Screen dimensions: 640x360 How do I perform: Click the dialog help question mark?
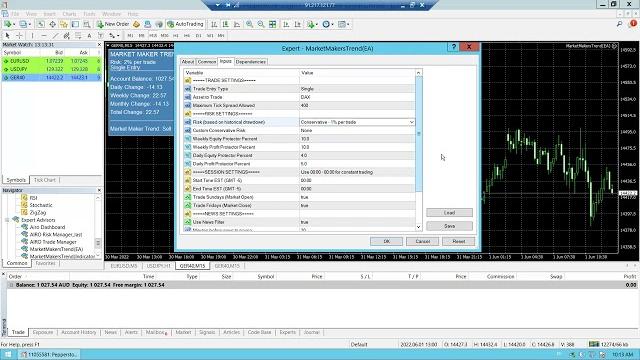(453, 47)
